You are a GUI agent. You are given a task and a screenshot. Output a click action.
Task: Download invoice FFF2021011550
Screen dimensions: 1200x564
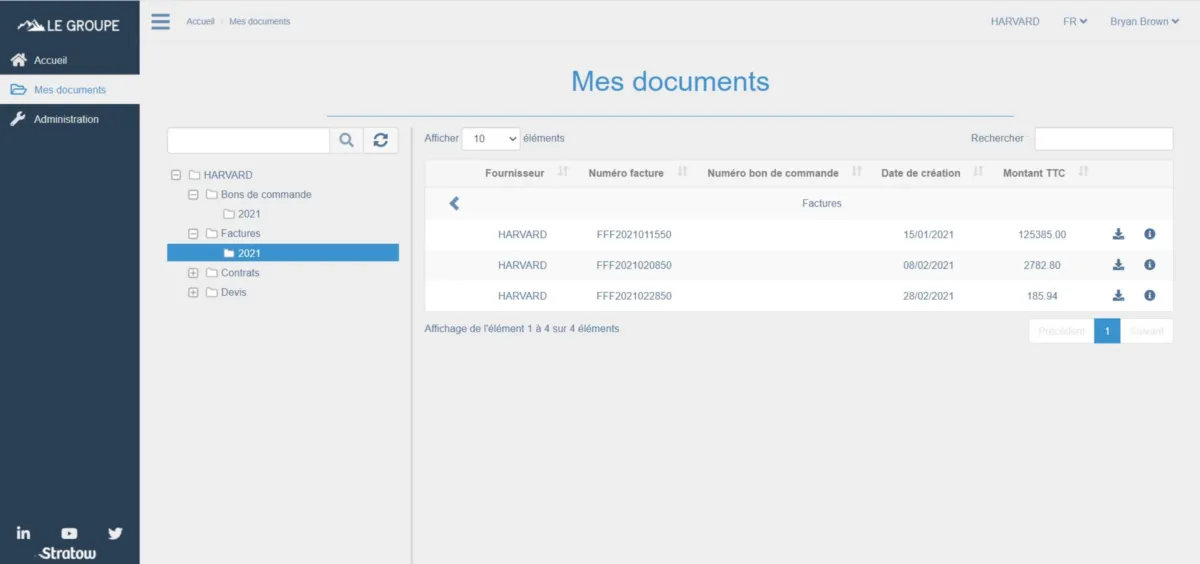[x=1118, y=235]
